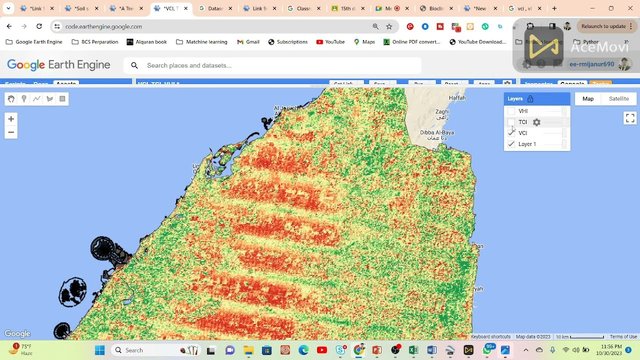Select the draw line tool
This screenshot has height=360, width=640.
click(x=37, y=99)
